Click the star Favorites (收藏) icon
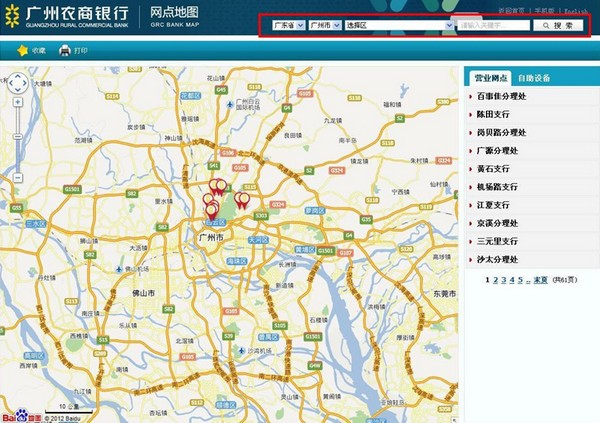 [22, 50]
